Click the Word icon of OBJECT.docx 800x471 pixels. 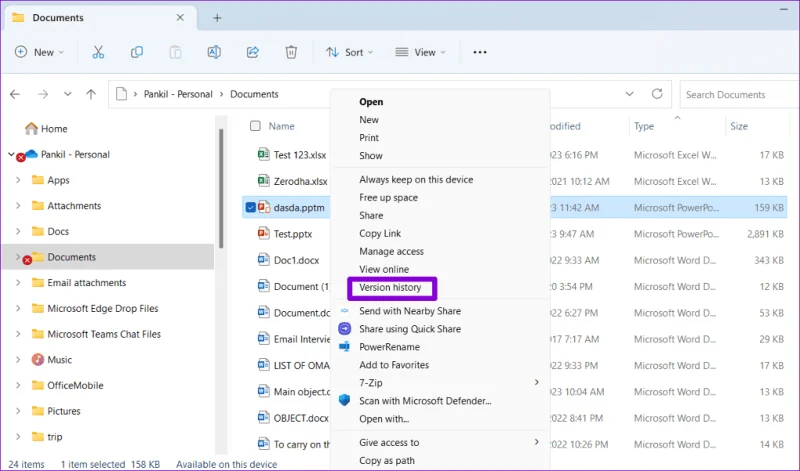click(x=263, y=417)
